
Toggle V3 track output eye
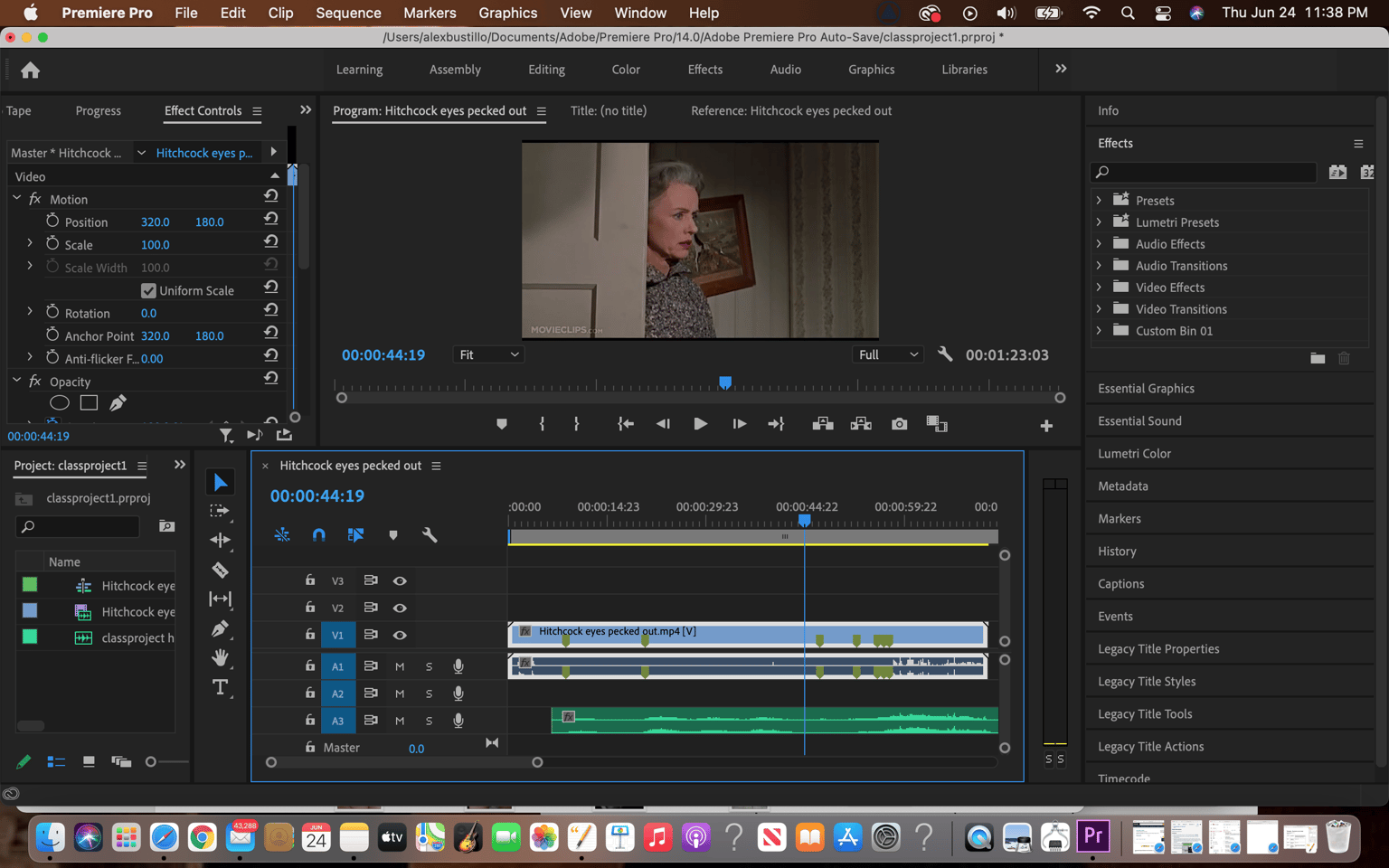click(400, 580)
